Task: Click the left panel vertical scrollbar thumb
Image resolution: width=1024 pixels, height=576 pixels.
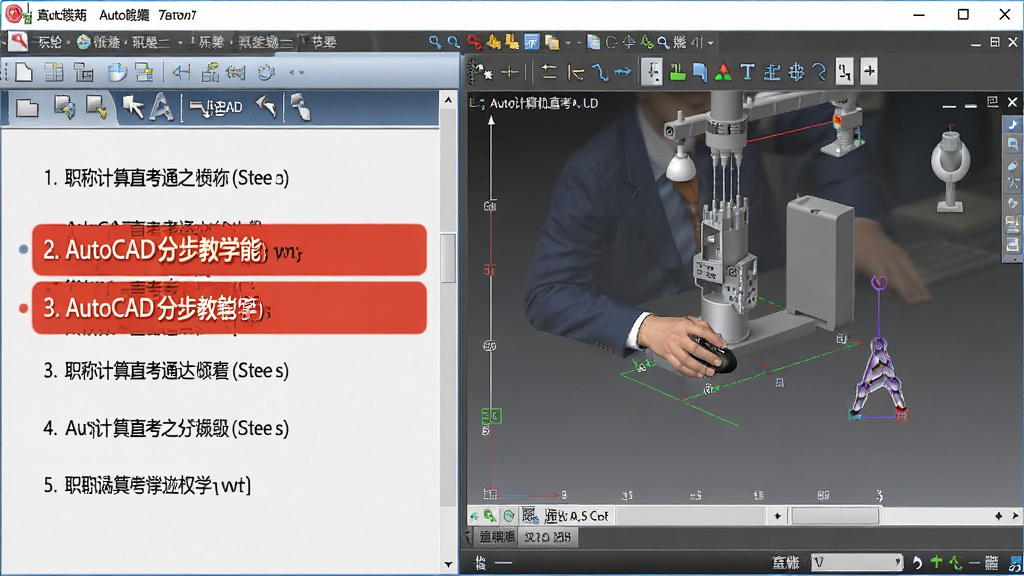Action: click(448, 258)
